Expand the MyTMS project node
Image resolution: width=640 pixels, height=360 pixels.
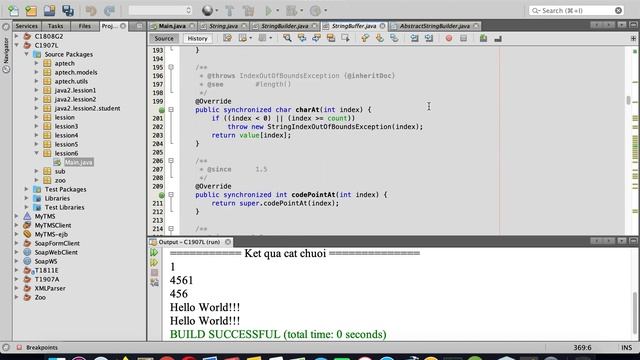17,216
